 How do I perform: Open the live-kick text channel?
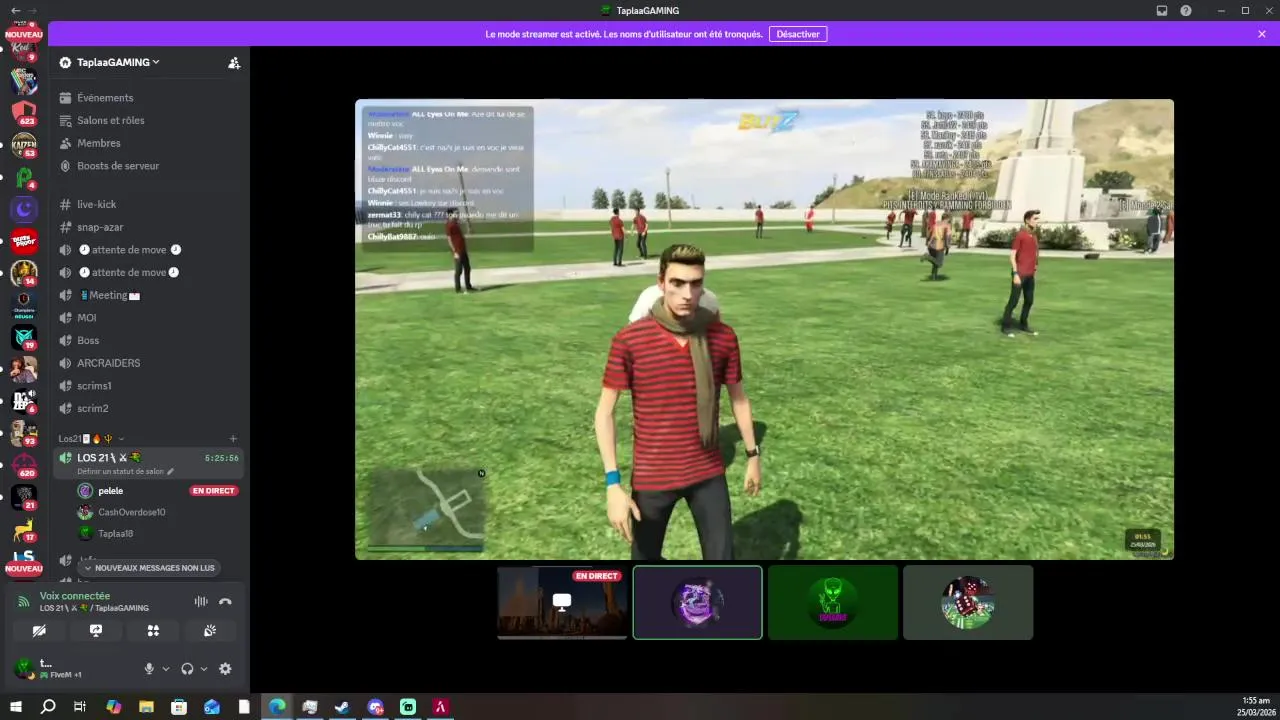148,204
